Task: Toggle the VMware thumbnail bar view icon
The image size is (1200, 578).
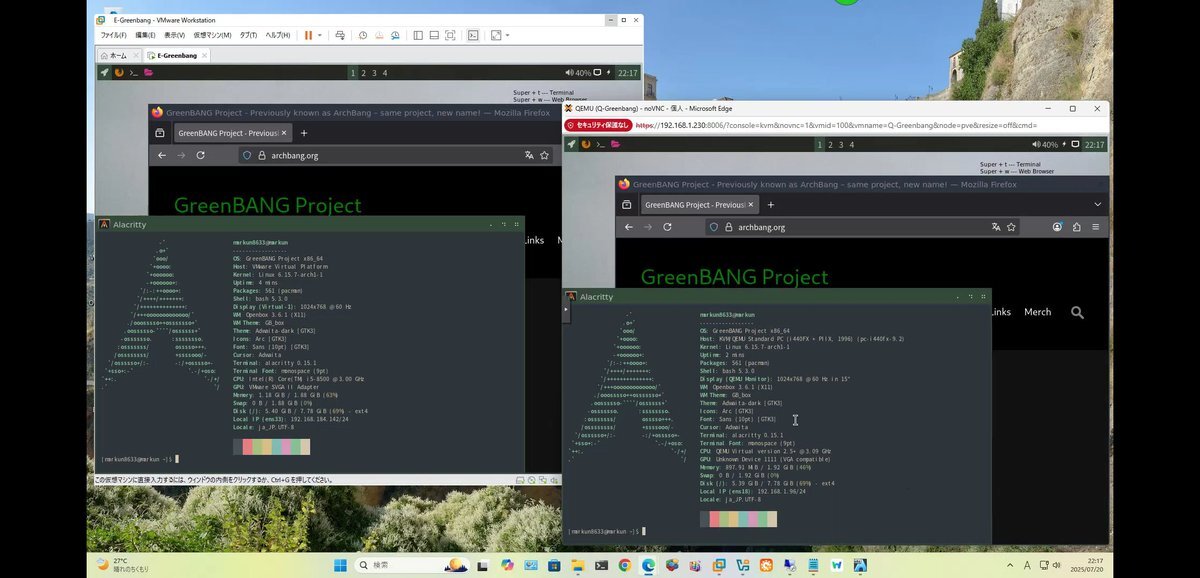Action: click(x=433, y=35)
